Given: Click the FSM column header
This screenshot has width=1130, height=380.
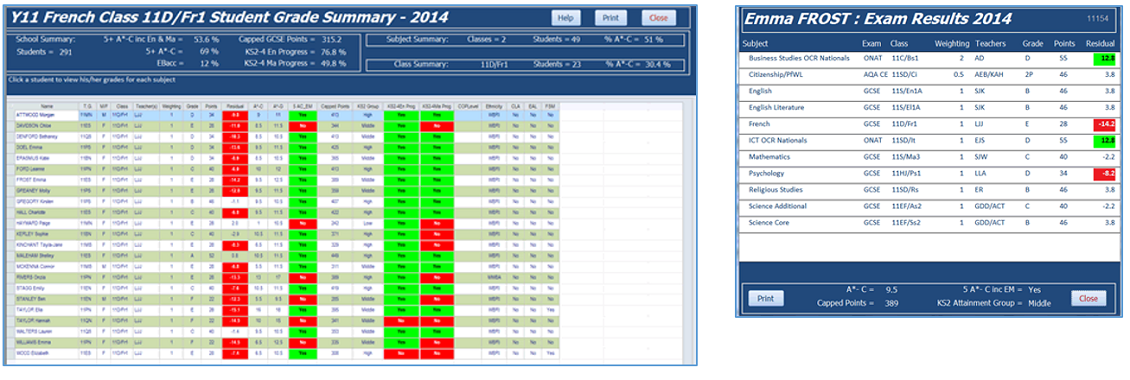Looking at the screenshot, I should 551,106.
